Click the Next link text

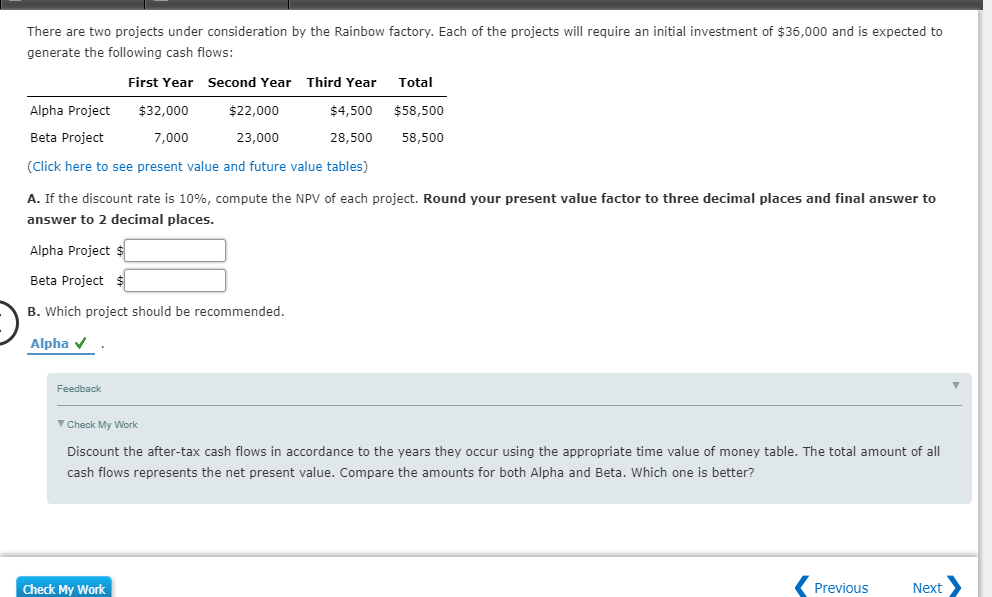coord(926,587)
